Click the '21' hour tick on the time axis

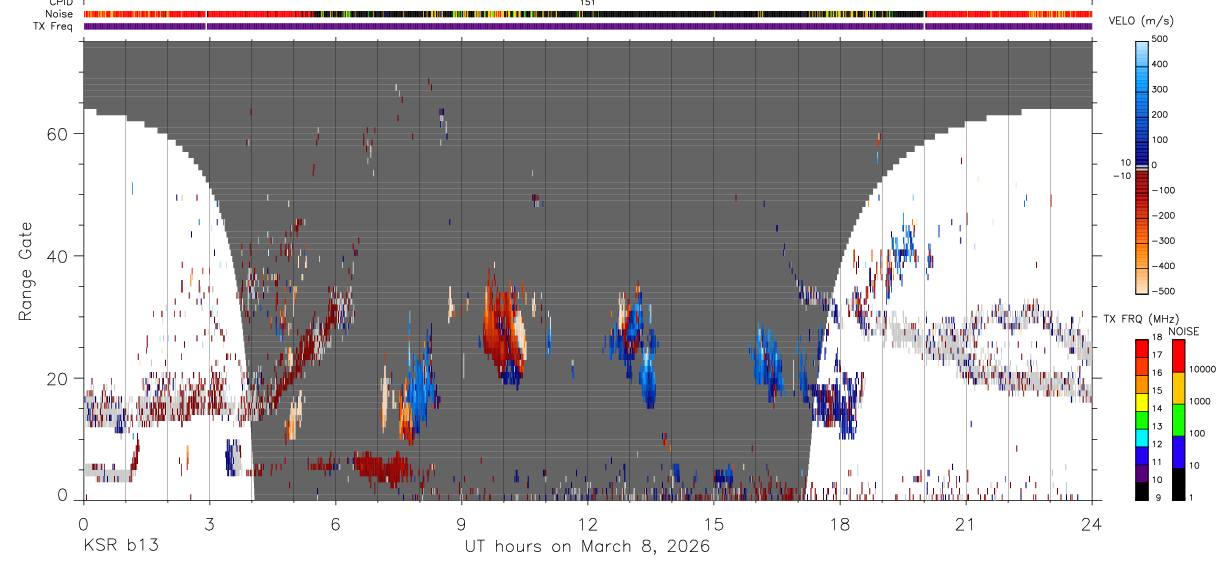(x=965, y=523)
